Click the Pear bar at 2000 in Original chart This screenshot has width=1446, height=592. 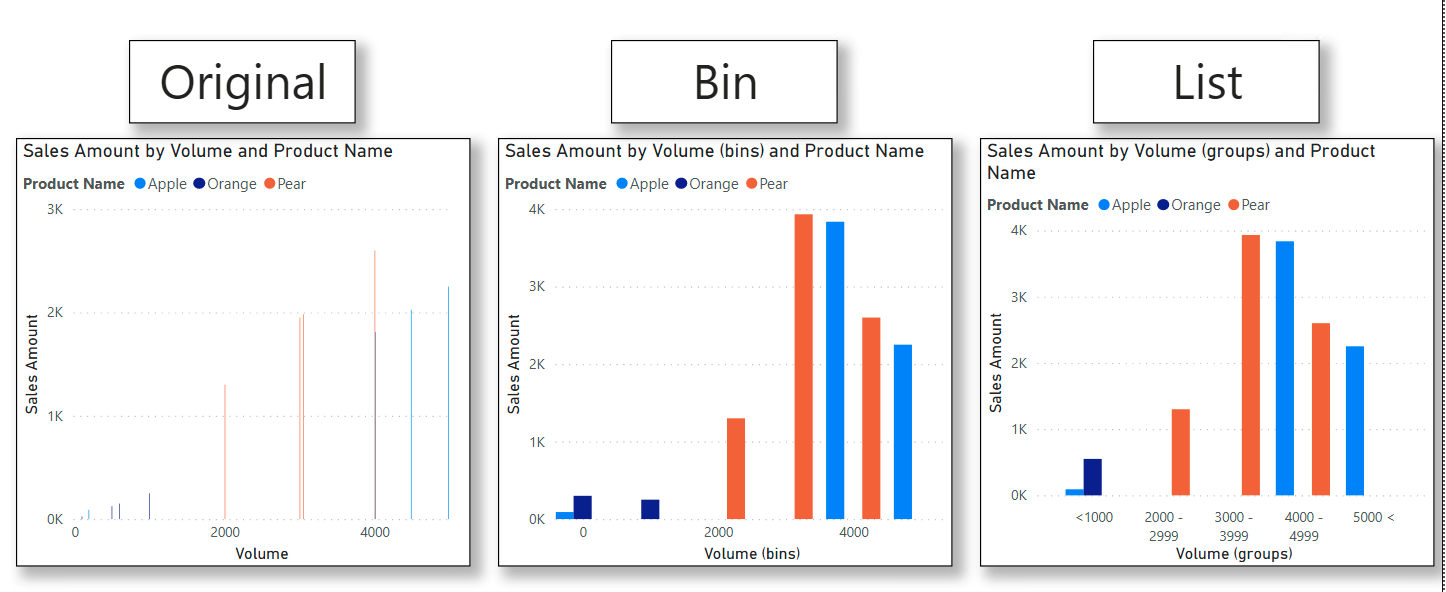pyautogui.click(x=225, y=452)
